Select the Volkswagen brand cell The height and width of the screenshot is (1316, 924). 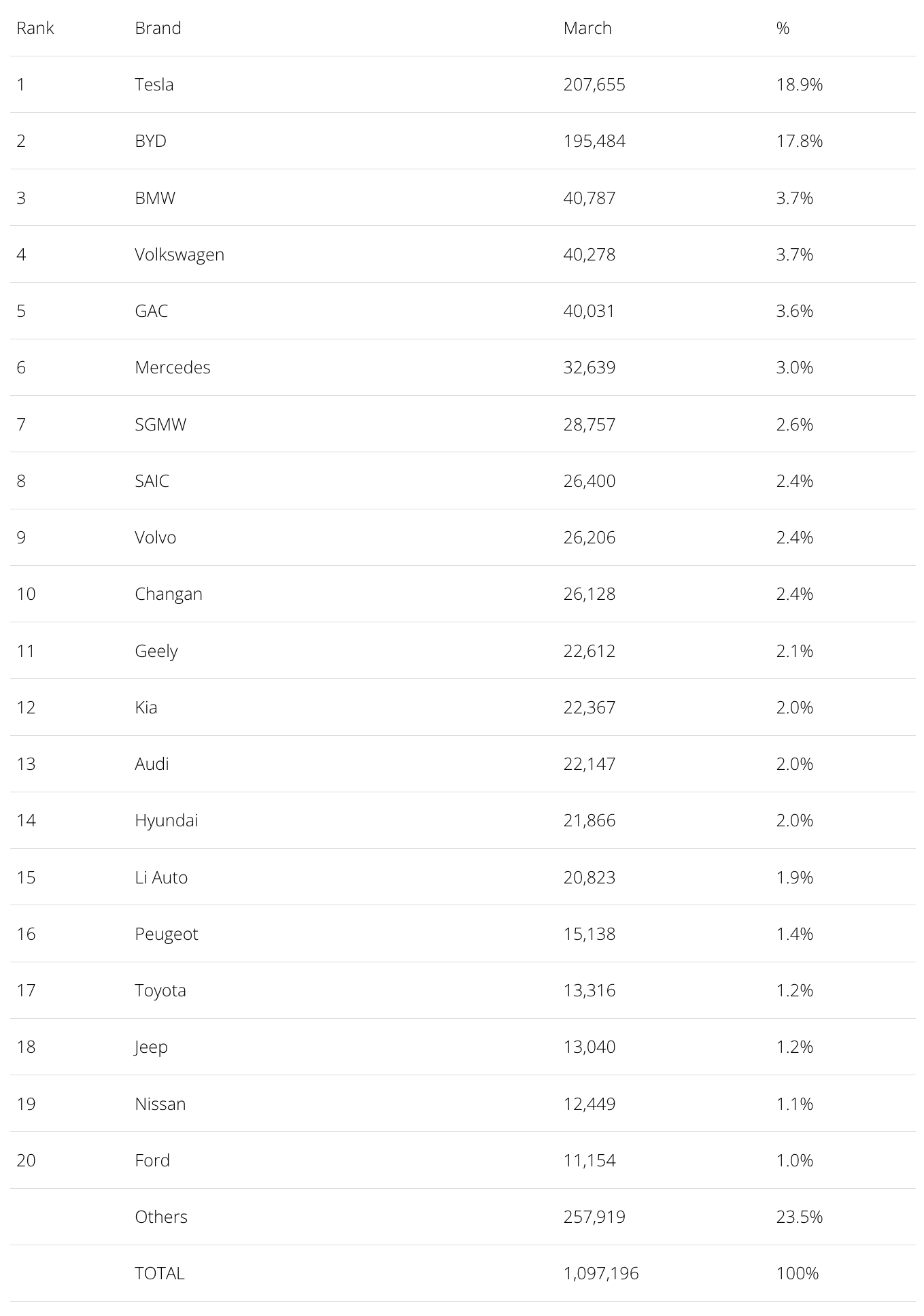point(179,254)
